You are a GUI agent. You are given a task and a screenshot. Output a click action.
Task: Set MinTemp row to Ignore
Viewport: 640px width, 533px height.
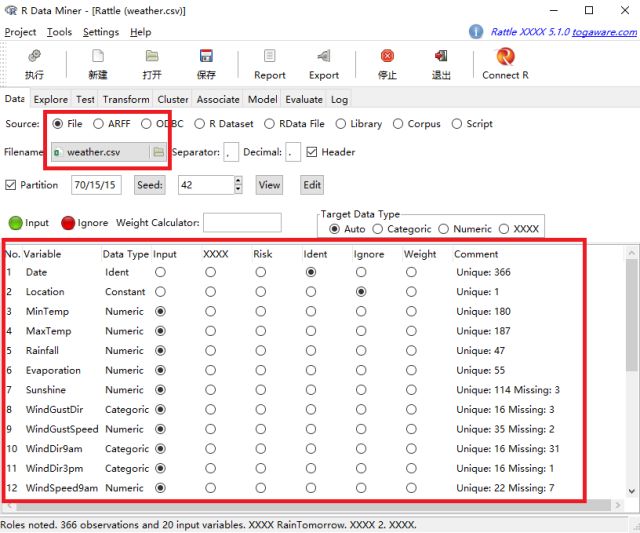[x=361, y=311]
